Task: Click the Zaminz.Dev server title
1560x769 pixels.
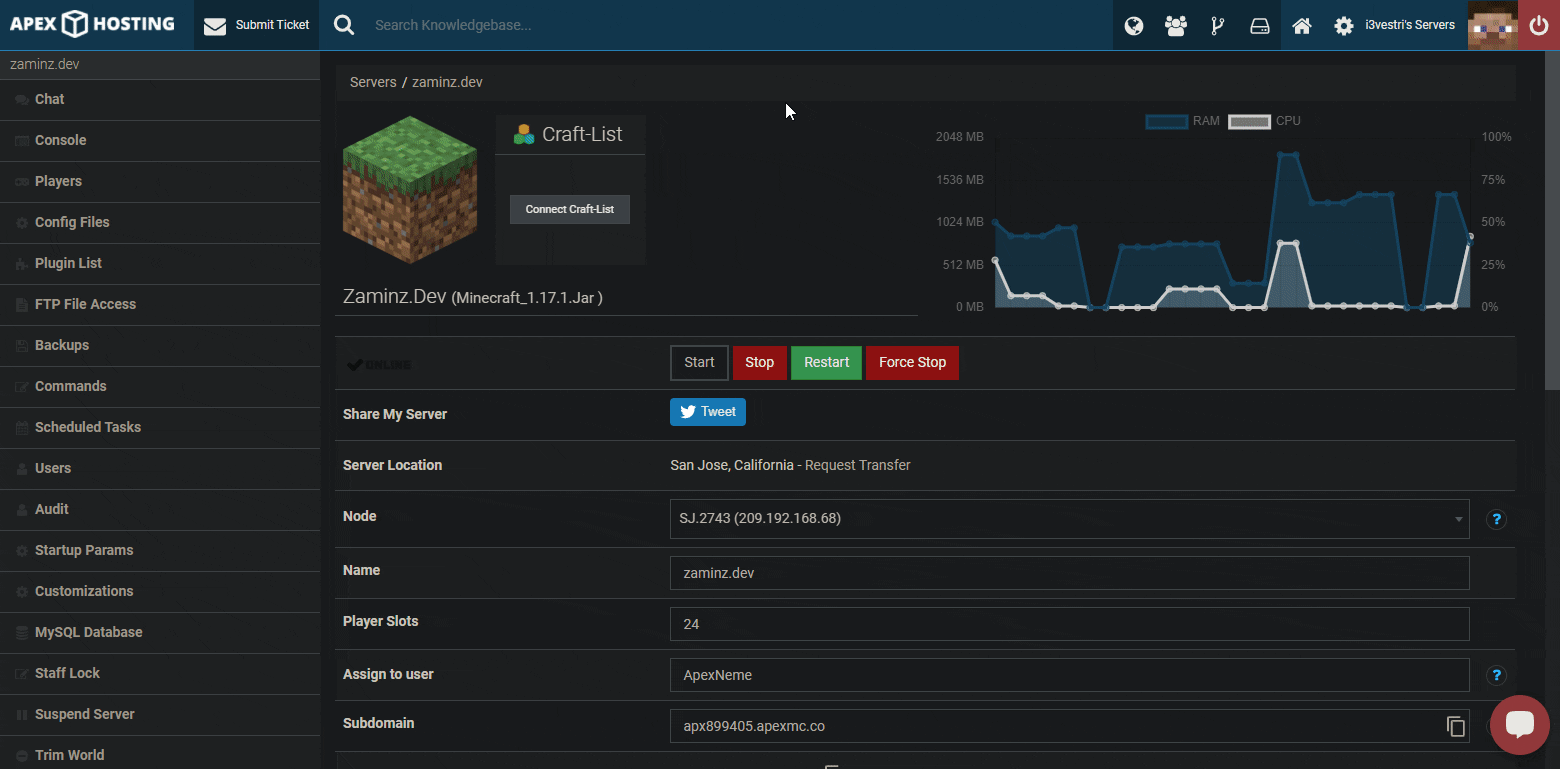Action: click(473, 296)
